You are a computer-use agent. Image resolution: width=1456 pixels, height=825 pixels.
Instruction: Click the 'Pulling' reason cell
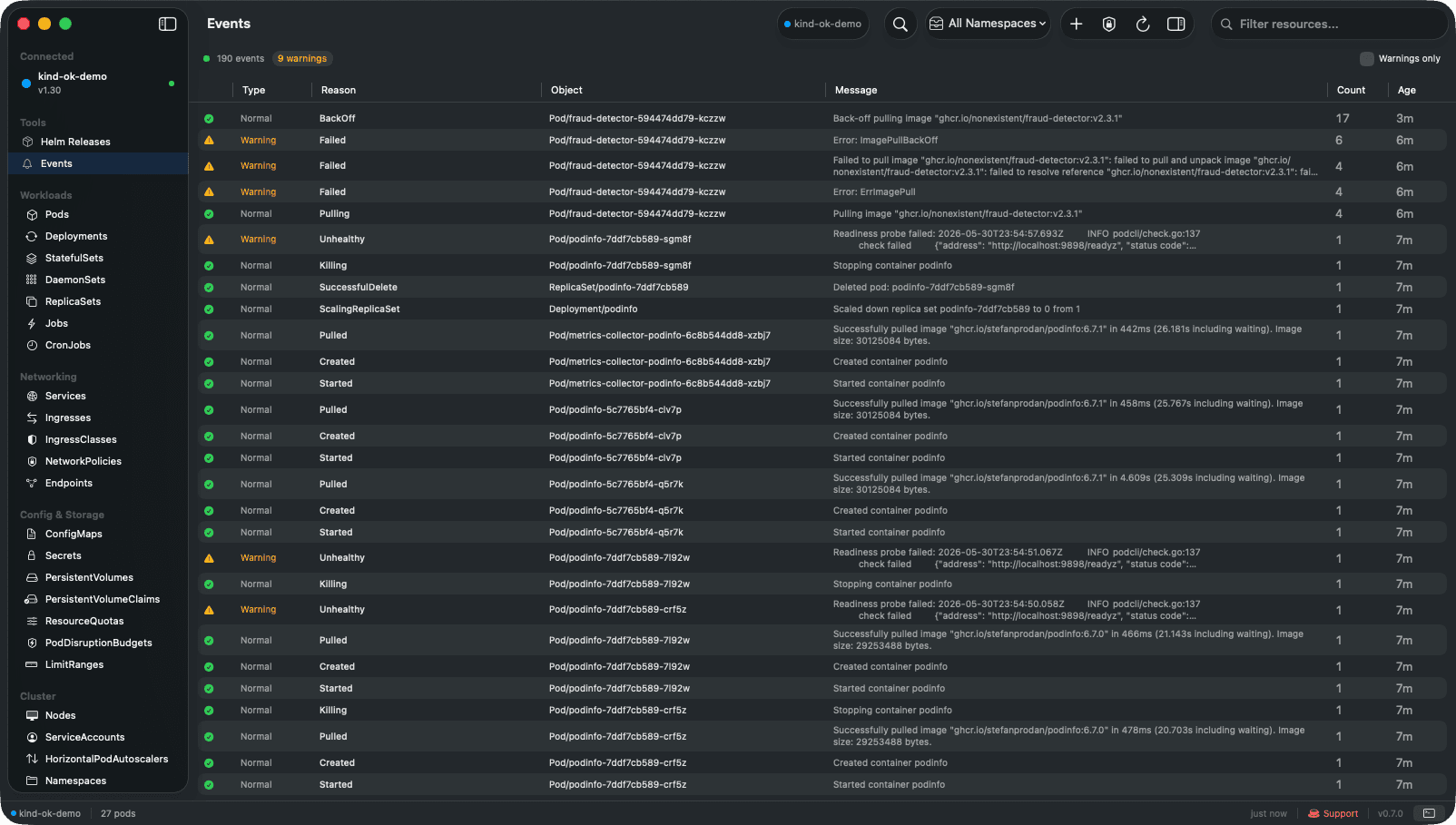click(x=334, y=214)
